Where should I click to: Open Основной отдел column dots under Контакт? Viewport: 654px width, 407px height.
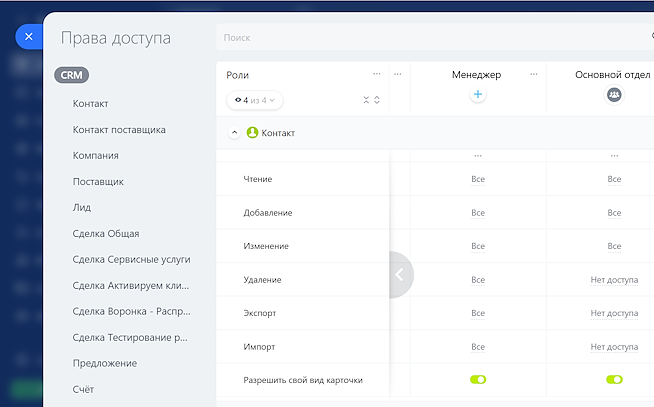click(614, 156)
